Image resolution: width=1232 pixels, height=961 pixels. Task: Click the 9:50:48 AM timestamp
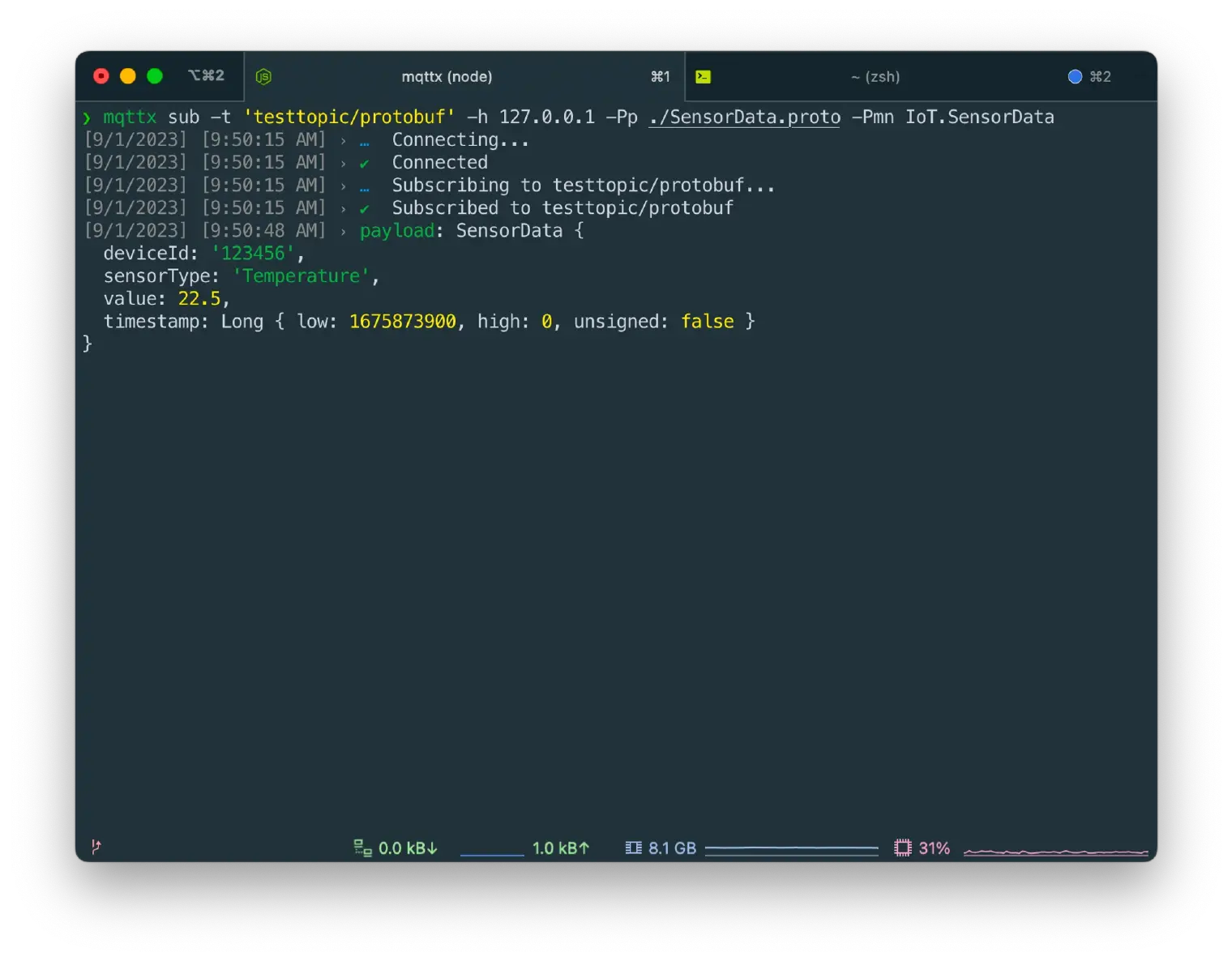click(263, 231)
